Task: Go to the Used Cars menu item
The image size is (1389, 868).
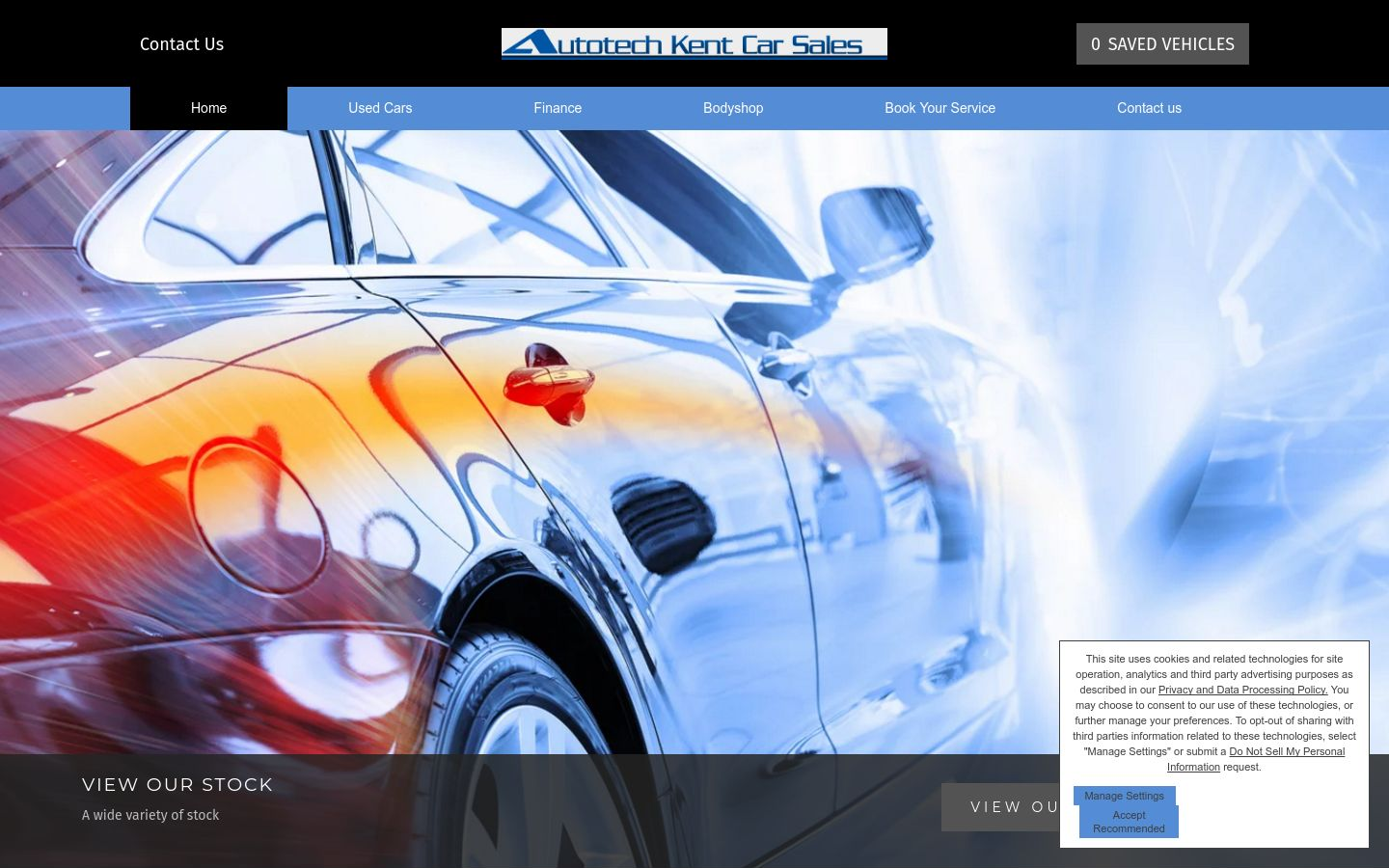Action: point(380,108)
